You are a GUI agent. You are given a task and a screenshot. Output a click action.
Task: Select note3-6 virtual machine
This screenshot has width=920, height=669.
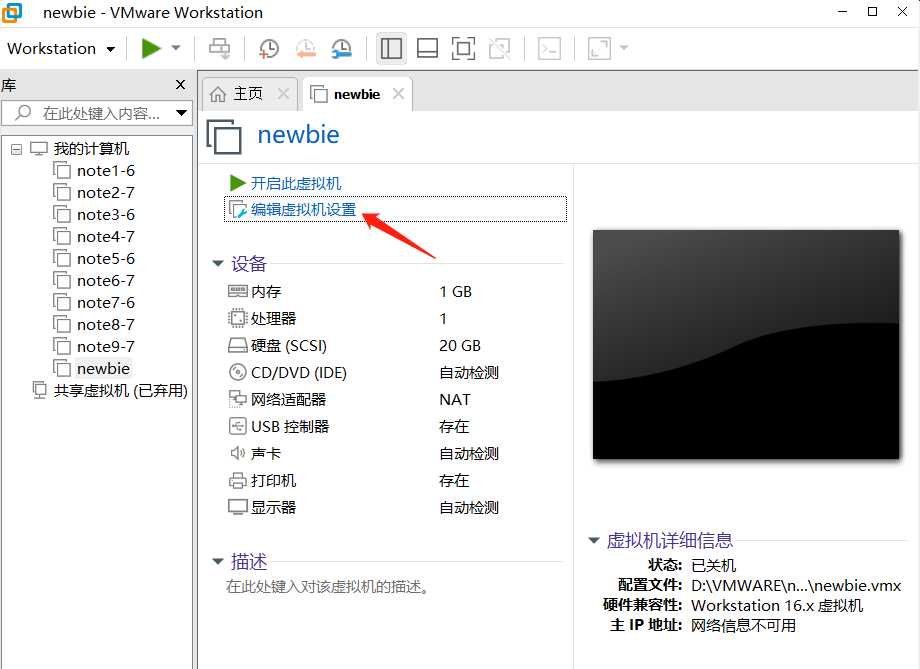tap(106, 215)
